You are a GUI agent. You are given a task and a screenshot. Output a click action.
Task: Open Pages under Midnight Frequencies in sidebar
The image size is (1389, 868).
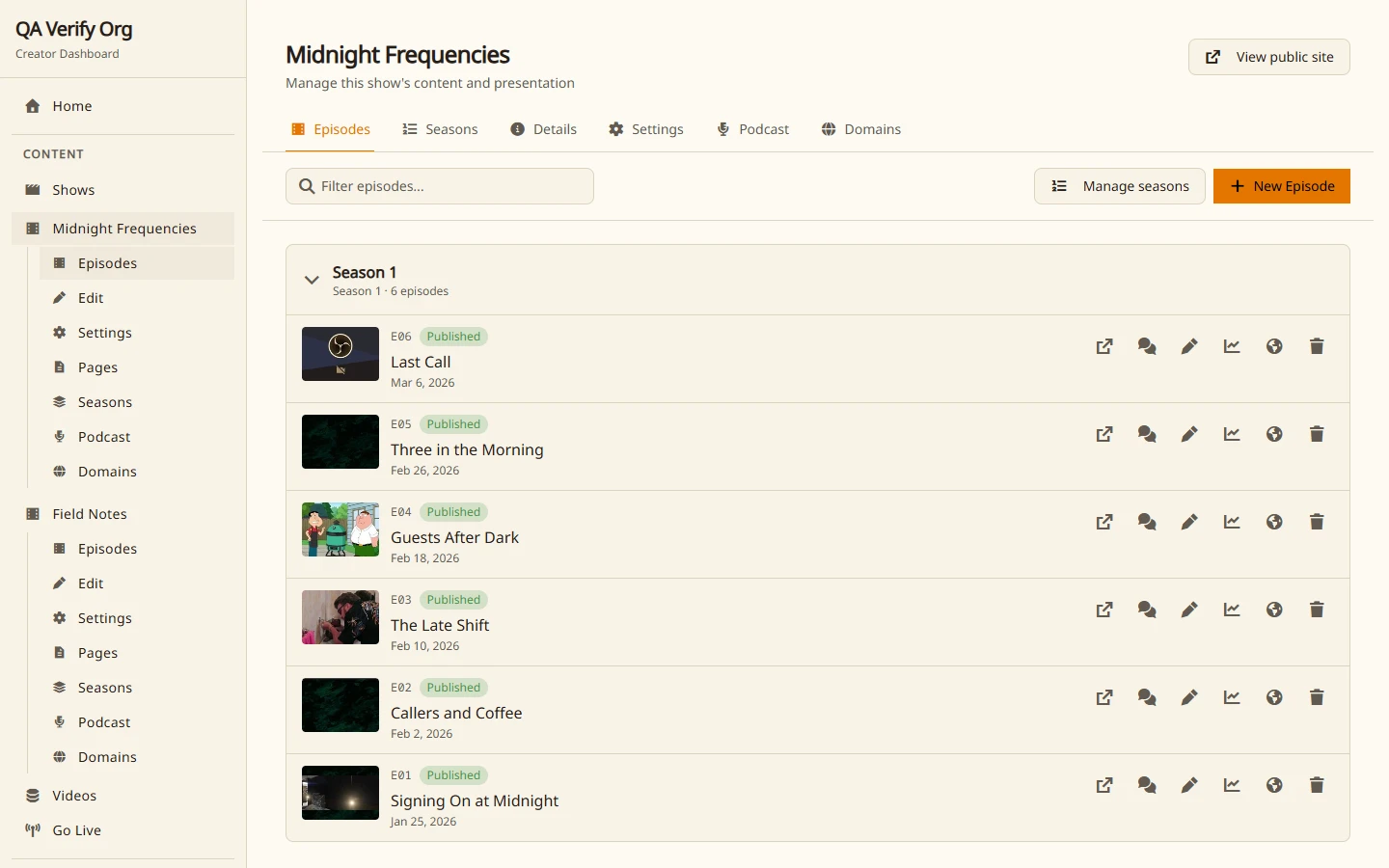[137, 367]
